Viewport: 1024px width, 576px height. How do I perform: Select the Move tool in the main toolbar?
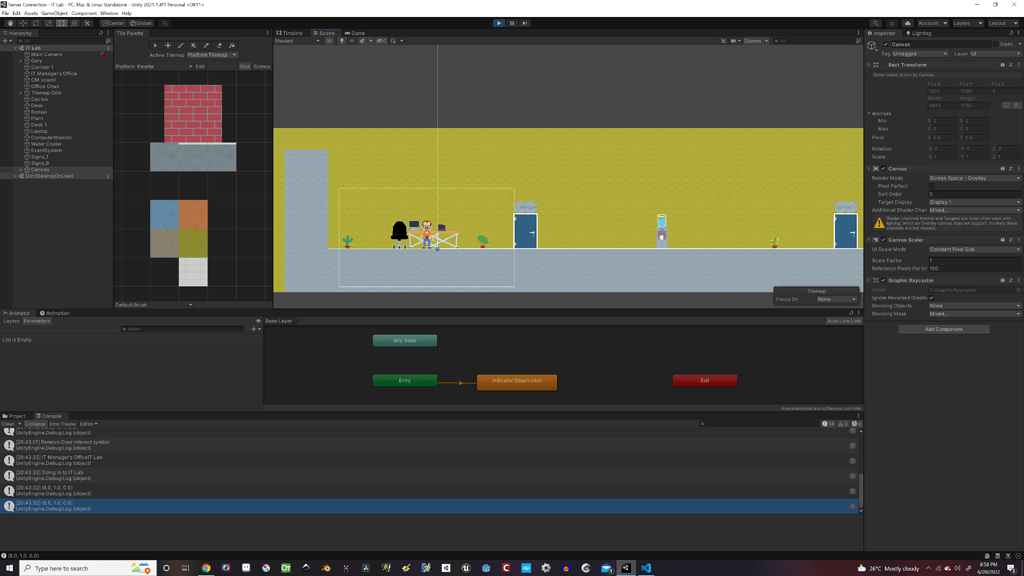[x=23, y=23]
